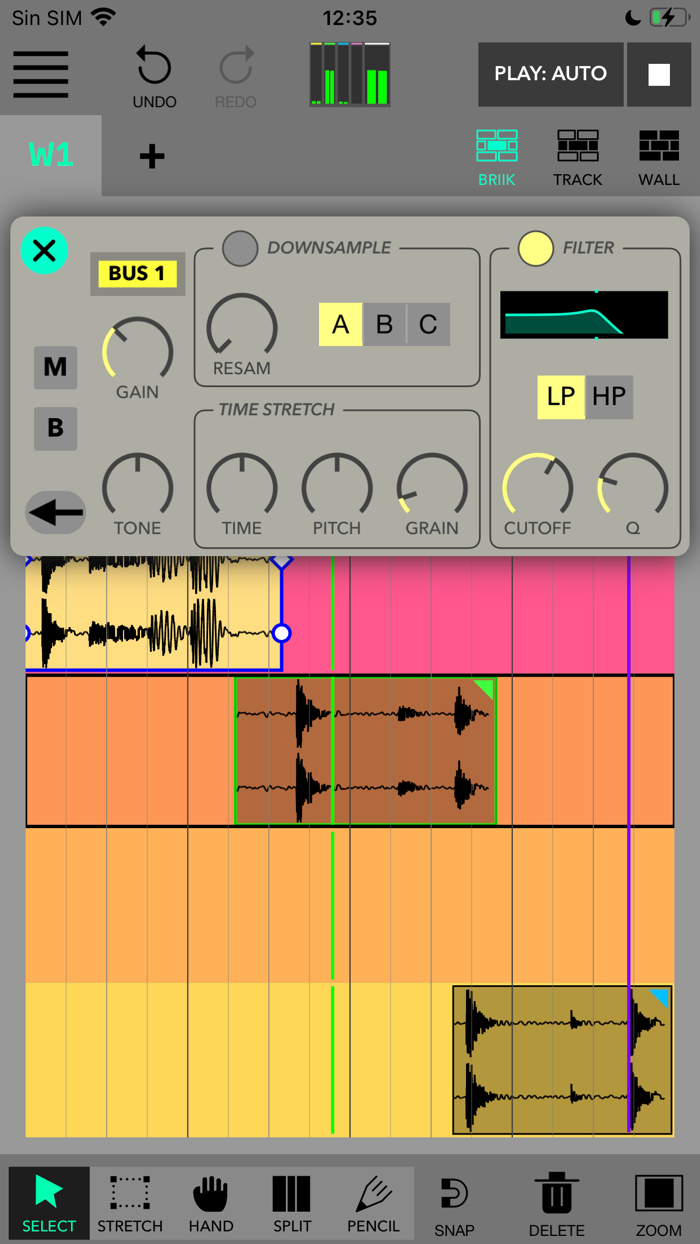The image size is (700, 1244).
Task: Click the blue corner marker of yellow clip
Action: [660, 997]
